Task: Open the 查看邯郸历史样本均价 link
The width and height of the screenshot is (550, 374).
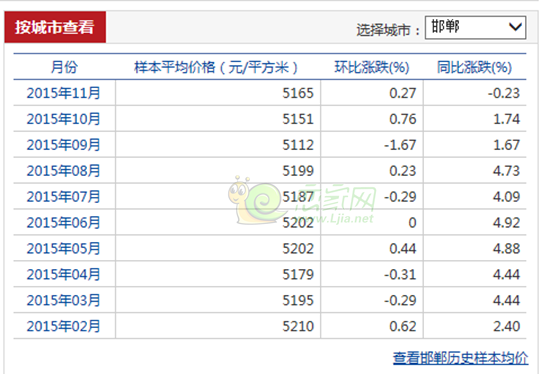Action: [x=460, y=358]
